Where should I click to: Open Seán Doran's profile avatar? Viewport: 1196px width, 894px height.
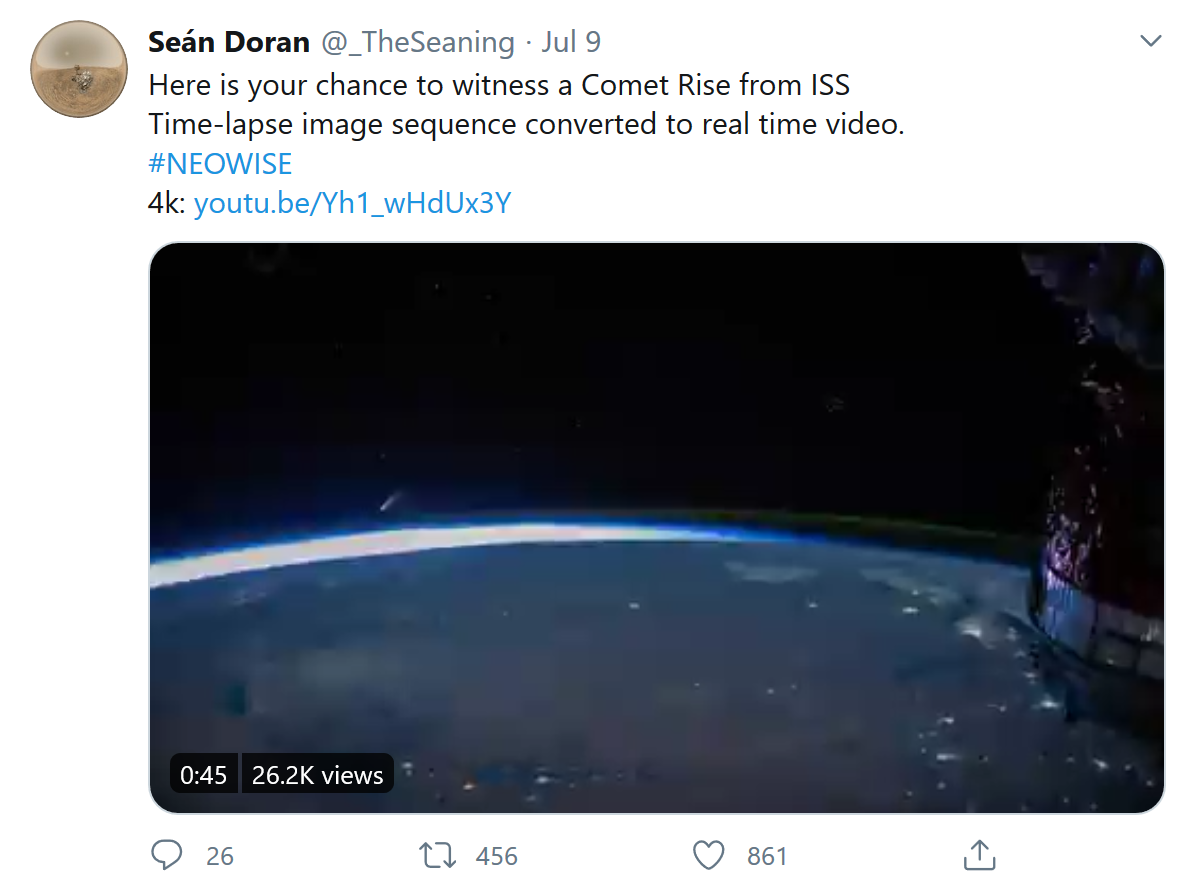[x=81, y=68]
